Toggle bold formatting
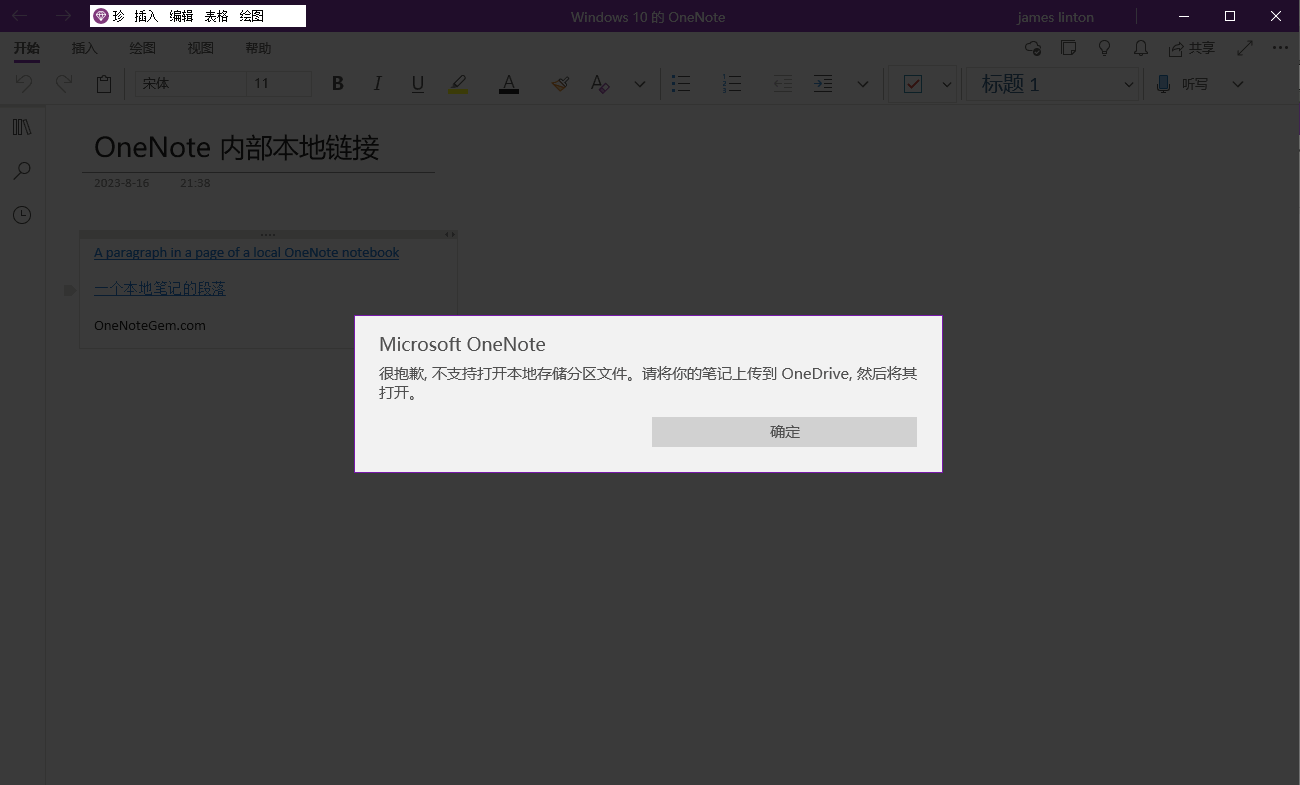1300x785 pixels. (x=338, y=84)
